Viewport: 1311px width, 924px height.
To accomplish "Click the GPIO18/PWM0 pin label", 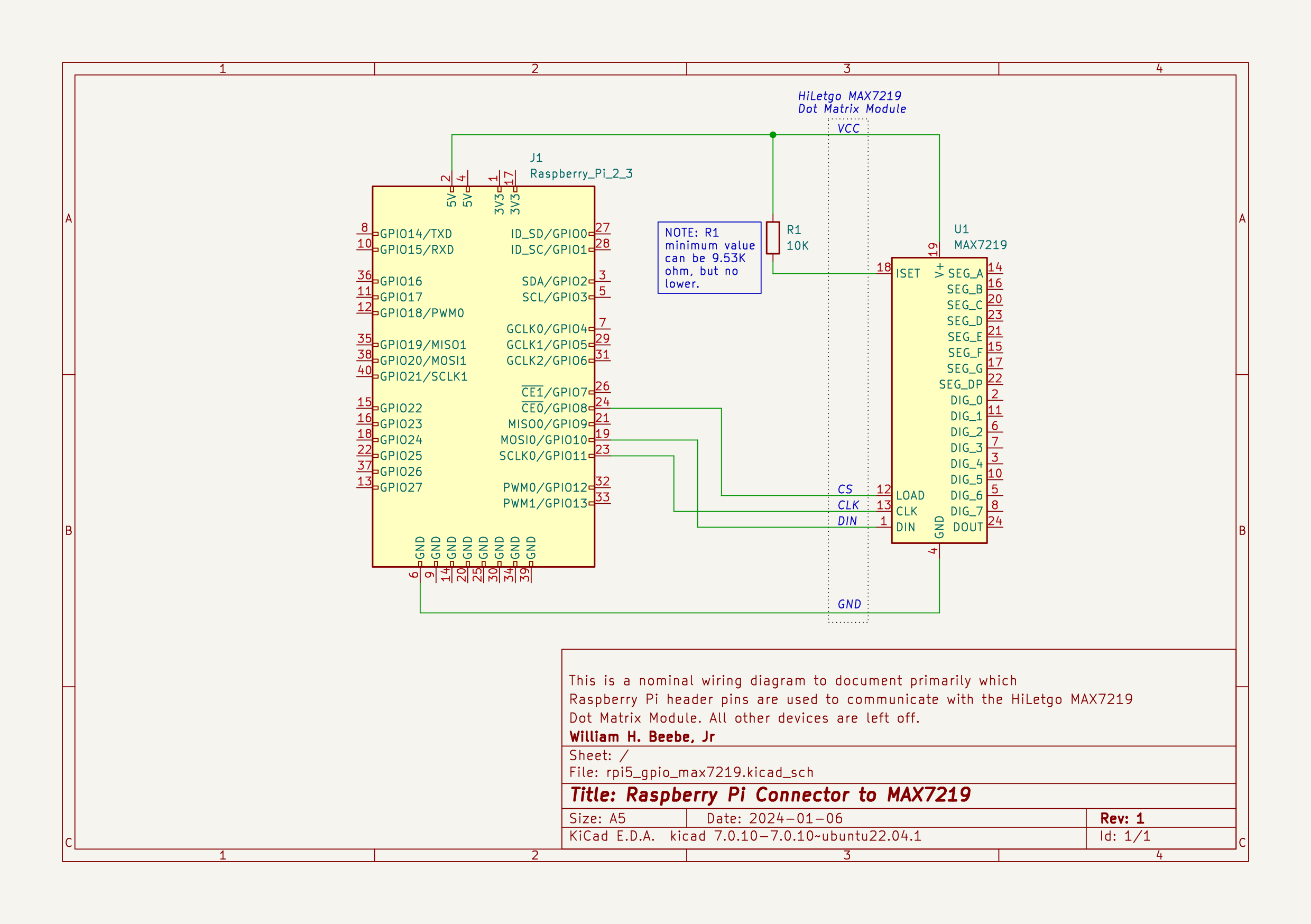I will pyautogui.click(x=422, y=313).
